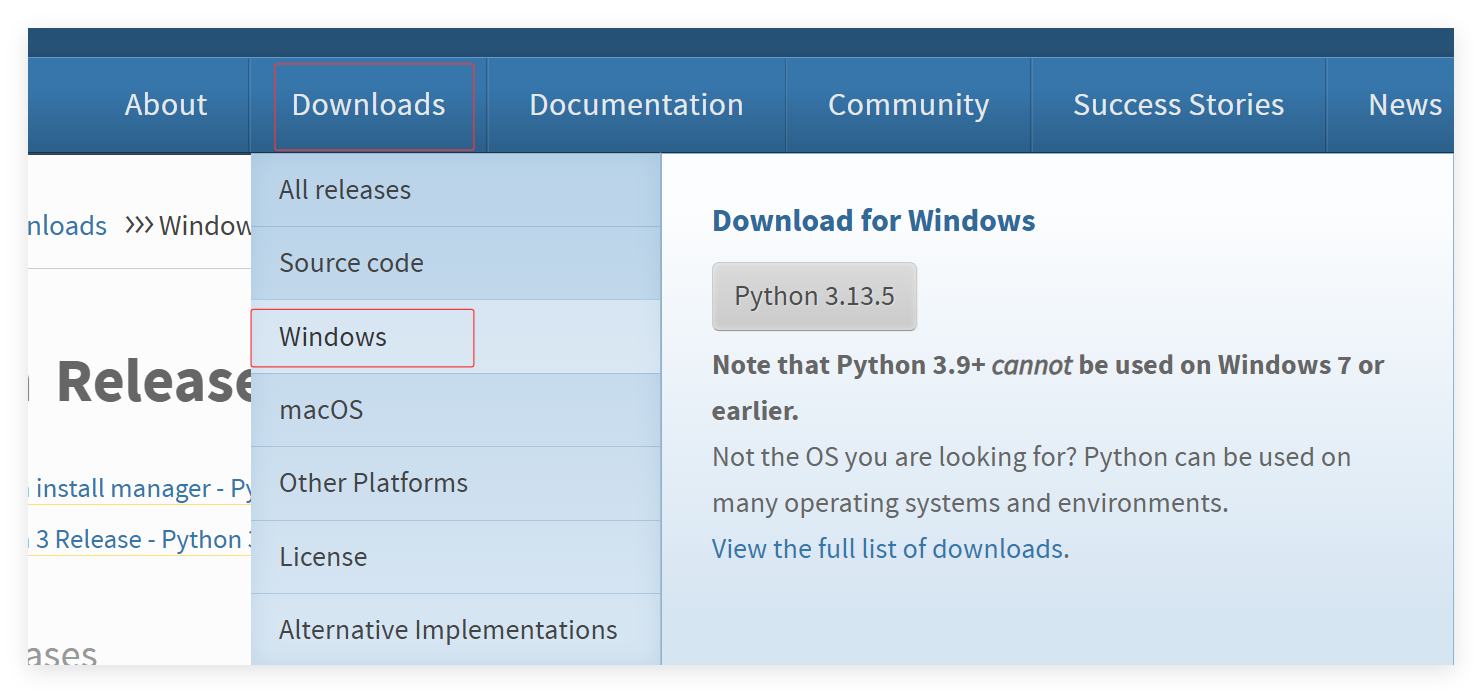Choose Windows from Downloads submenu
The height and width of the screenshot is (693, 1482).
click(456, 337)
